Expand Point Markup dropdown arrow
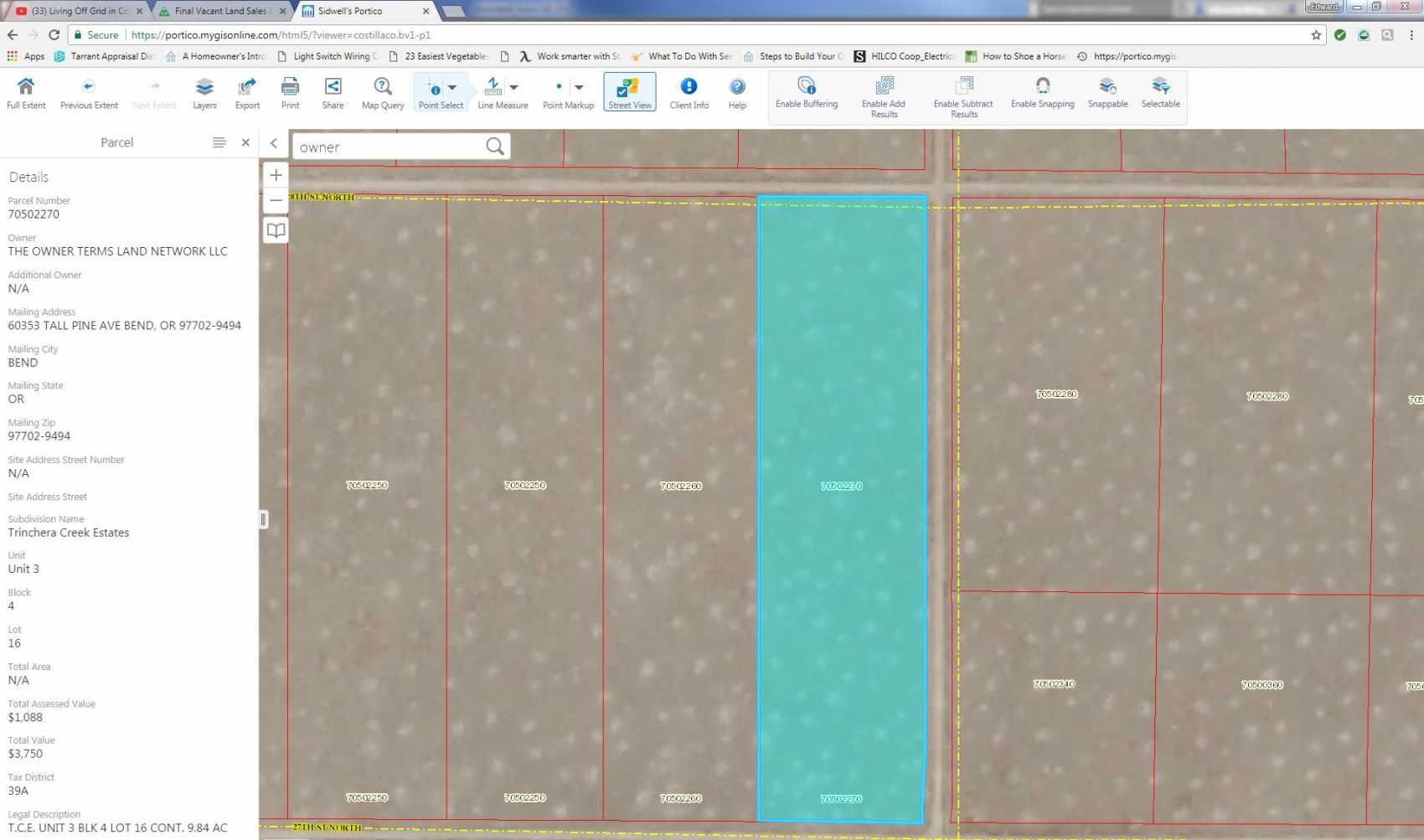Viewport: 1424px width, 840px height. (x=579, y=87)
